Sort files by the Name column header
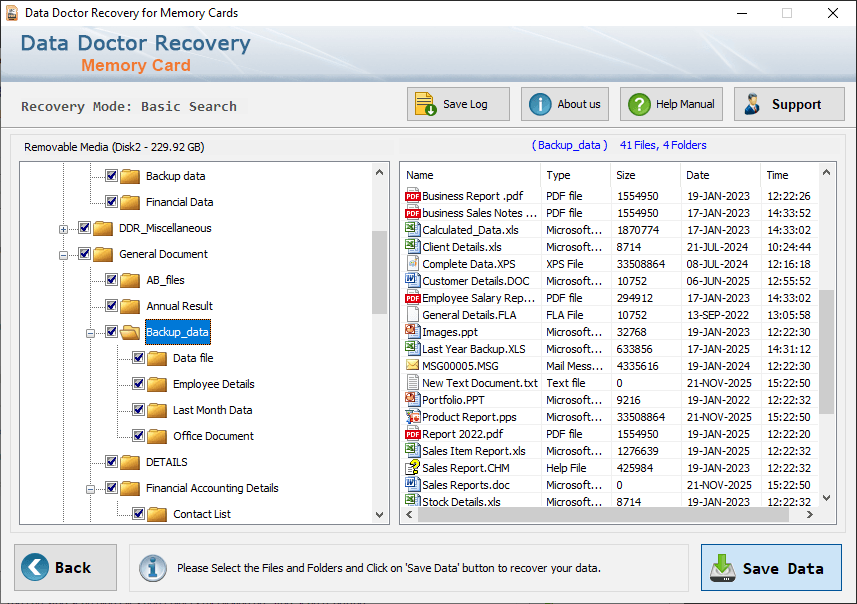Viewport: 857px width, 604px height. 471,175
